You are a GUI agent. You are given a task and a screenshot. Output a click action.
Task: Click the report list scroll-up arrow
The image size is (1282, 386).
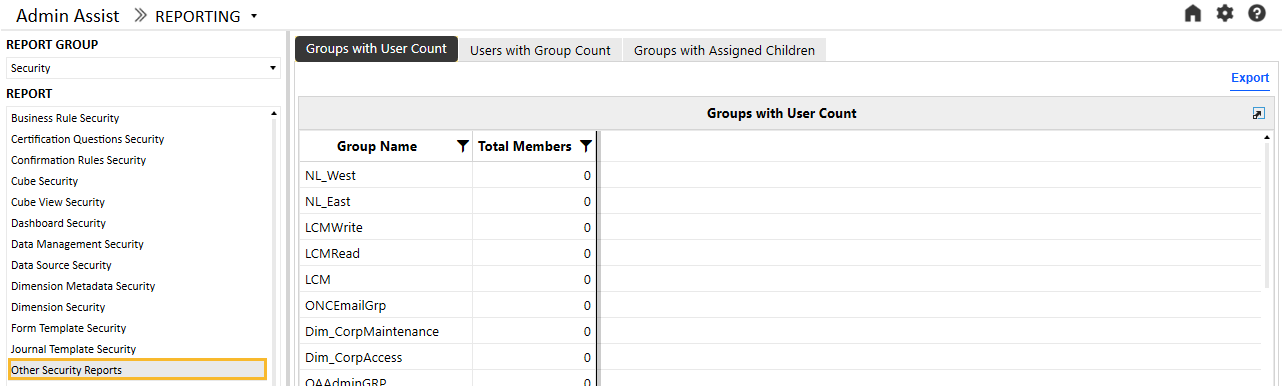(273, 114)
